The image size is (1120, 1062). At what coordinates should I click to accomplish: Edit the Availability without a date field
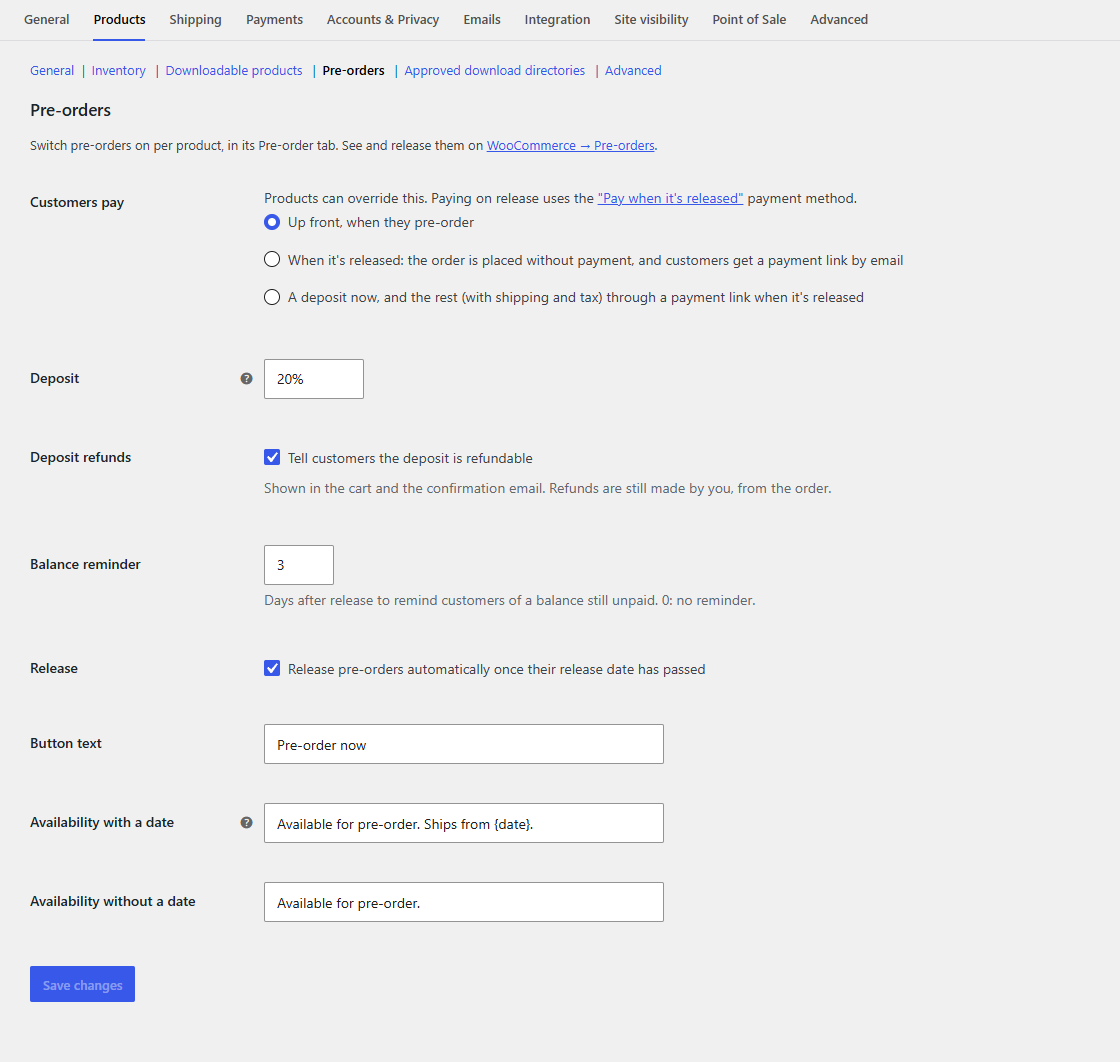pyautogui.click(x=464, y=902)
